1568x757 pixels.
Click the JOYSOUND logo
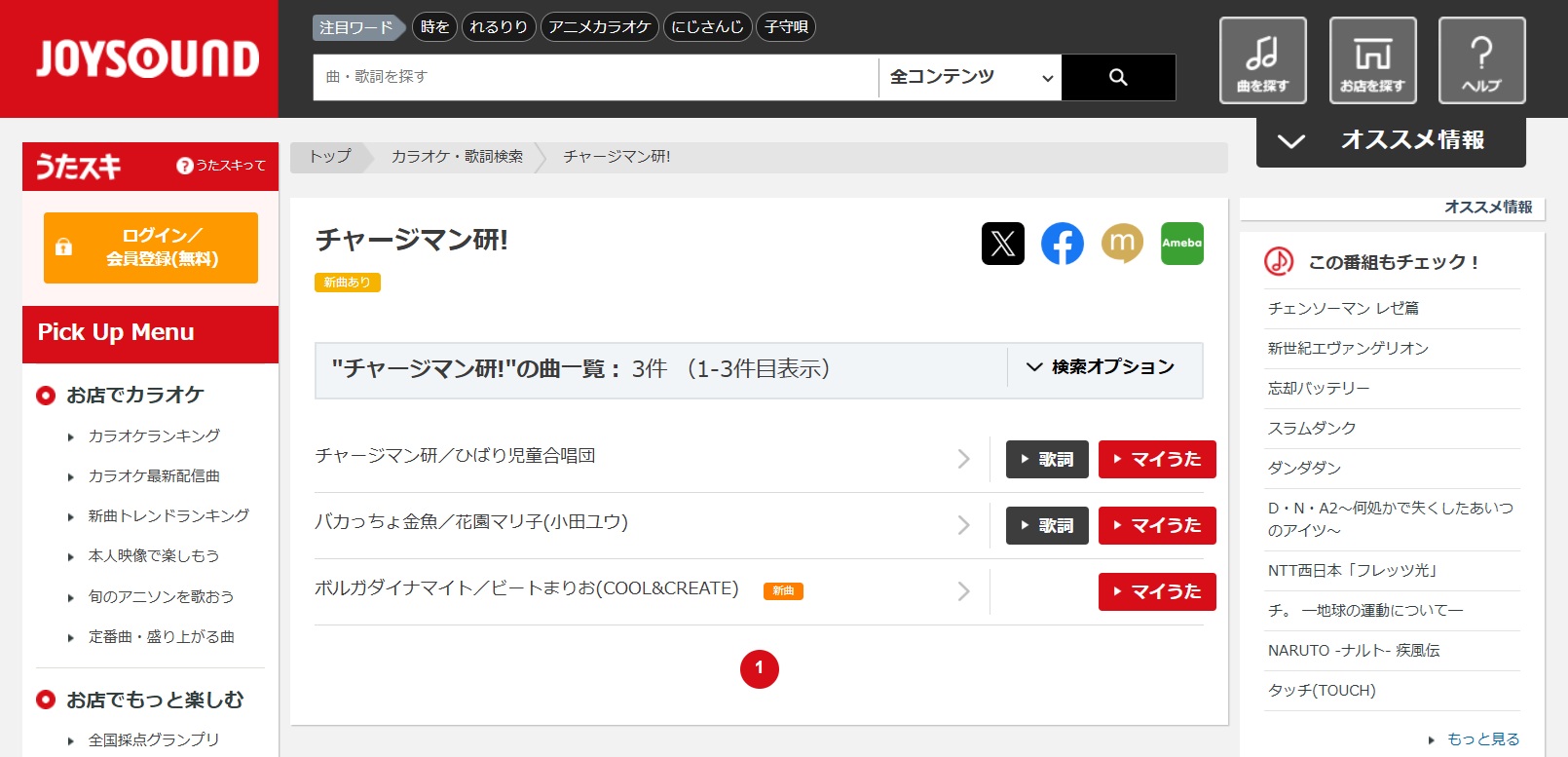[x=147, y=58]
